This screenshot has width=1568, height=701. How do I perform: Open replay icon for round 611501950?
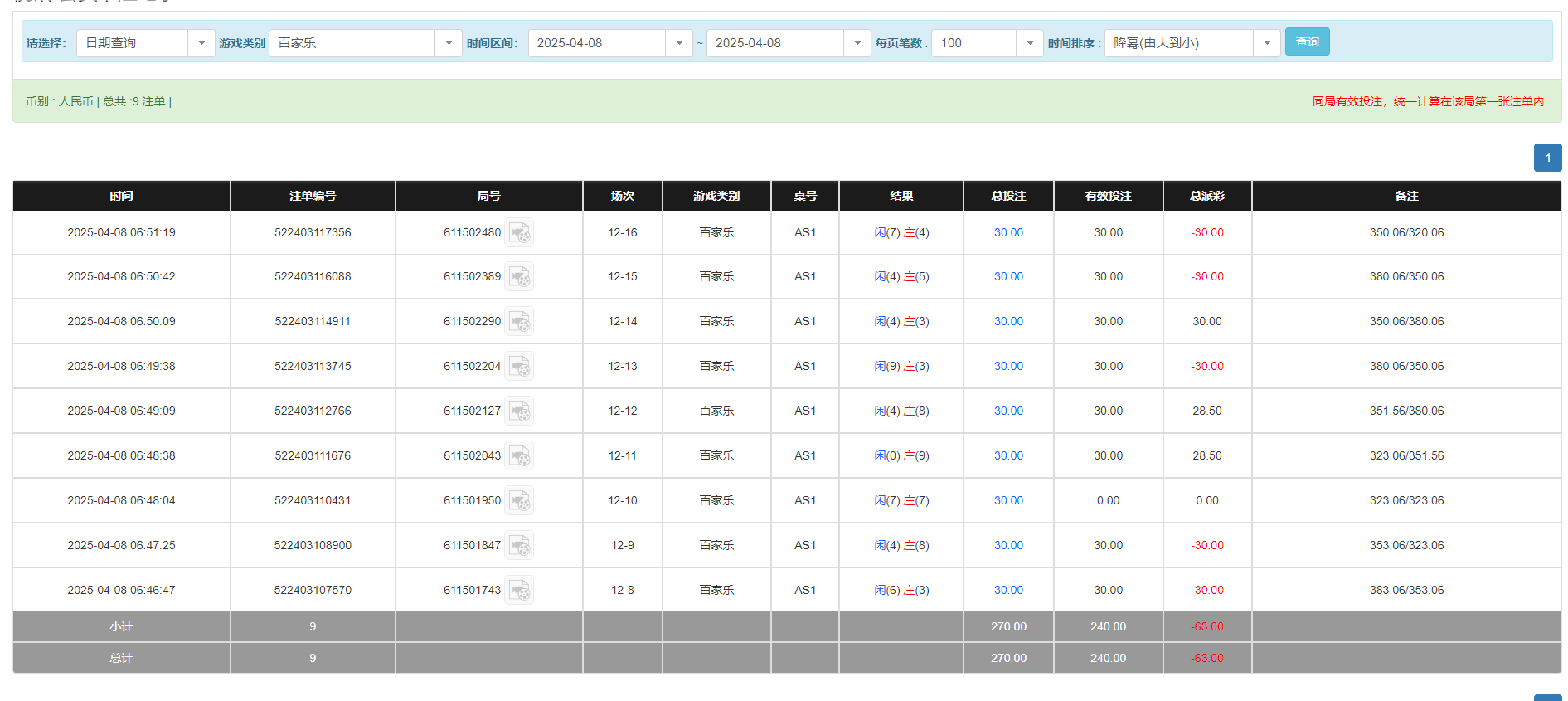[x=519, y=501]
